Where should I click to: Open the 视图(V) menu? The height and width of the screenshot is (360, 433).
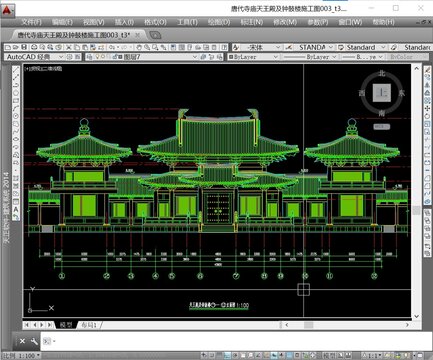[x=94, y=22]
